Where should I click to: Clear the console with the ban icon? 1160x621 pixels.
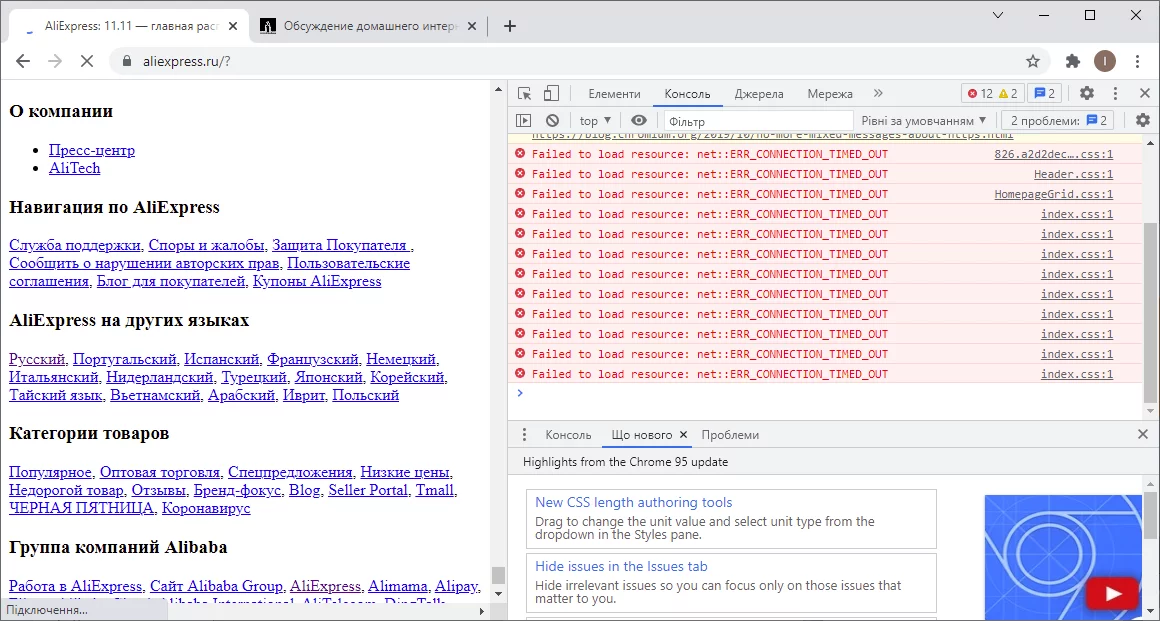point(552,121)
